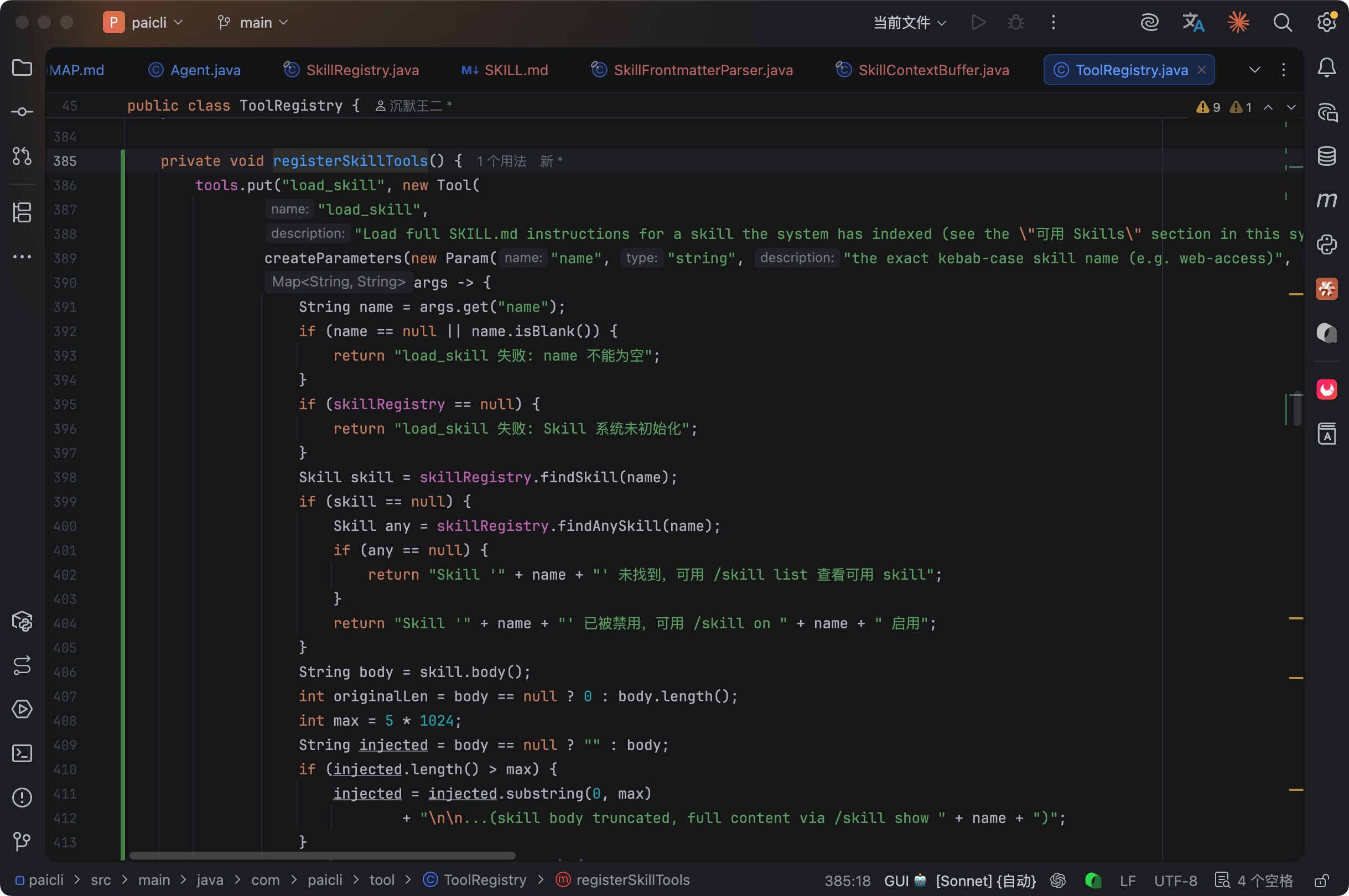This screenshot has height=896, width=1349.
Task: Toggle read-only lock icon in status bar
Action: click(x=1321, y=880)
